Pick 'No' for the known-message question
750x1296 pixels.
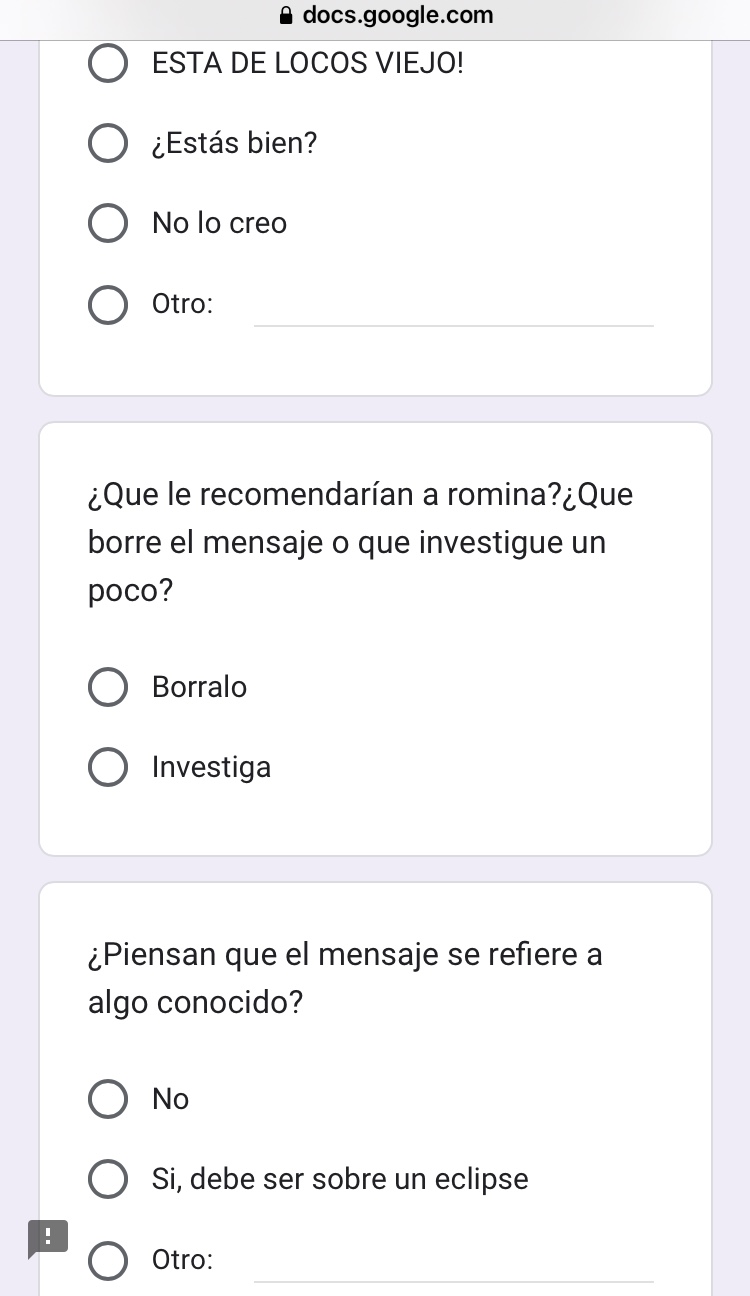click(x=108, y=1099)
